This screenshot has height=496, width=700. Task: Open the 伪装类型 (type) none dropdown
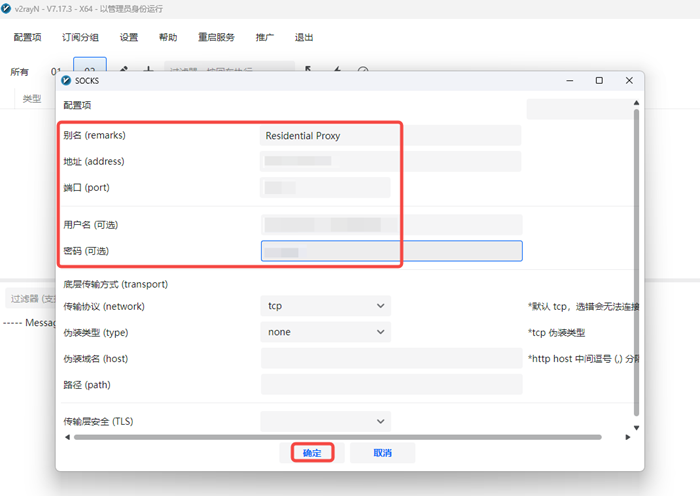(x=325, y=332)
